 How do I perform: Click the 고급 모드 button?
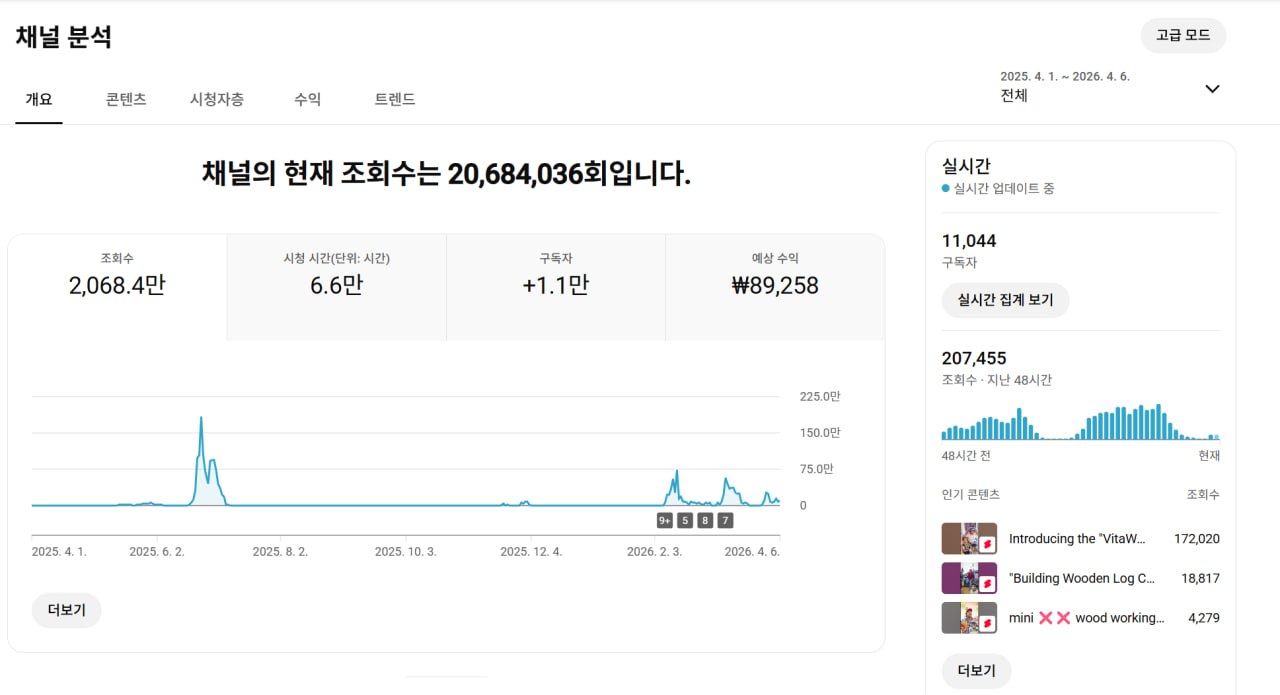[1183, 35]
